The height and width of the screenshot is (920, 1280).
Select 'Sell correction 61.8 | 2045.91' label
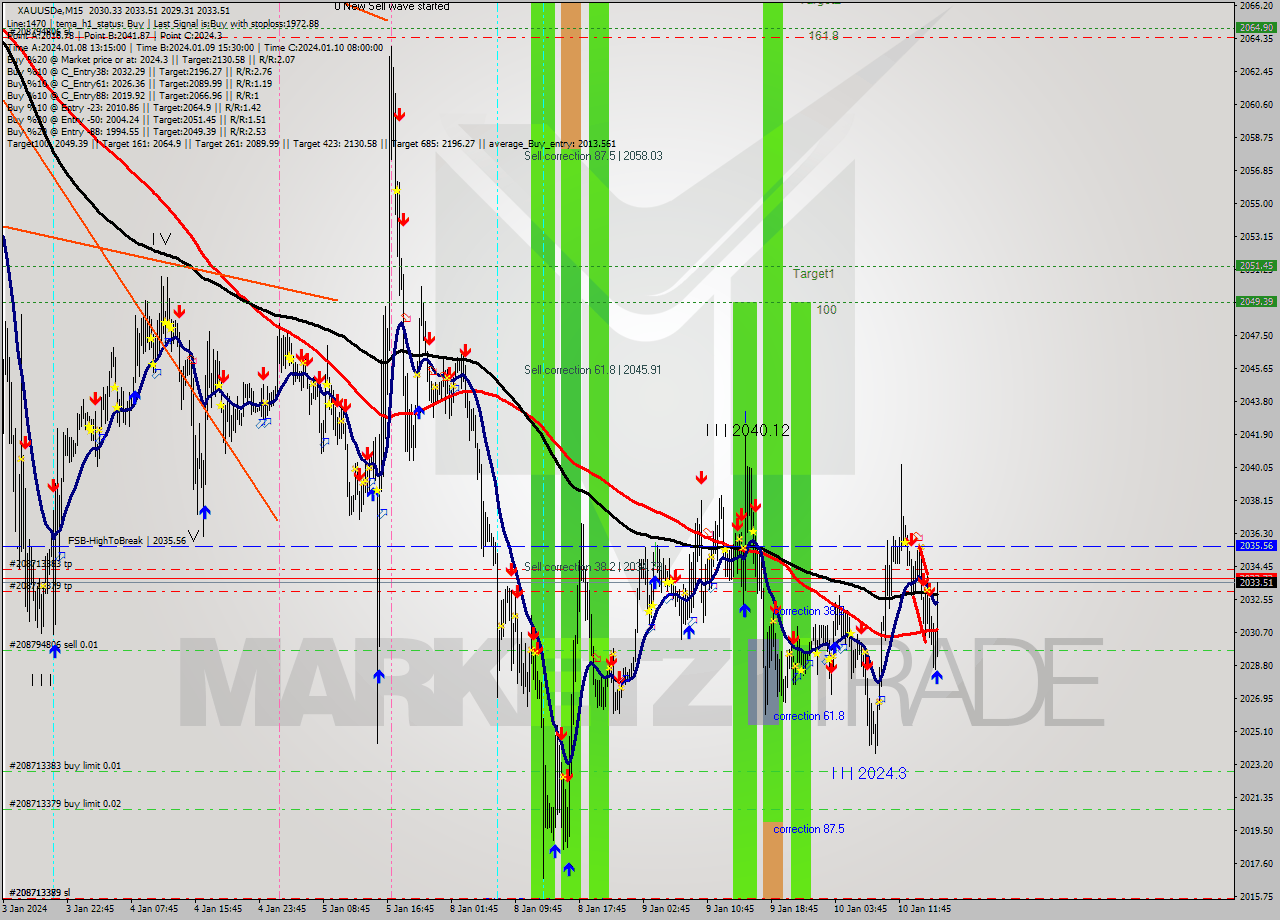[593, 370]
